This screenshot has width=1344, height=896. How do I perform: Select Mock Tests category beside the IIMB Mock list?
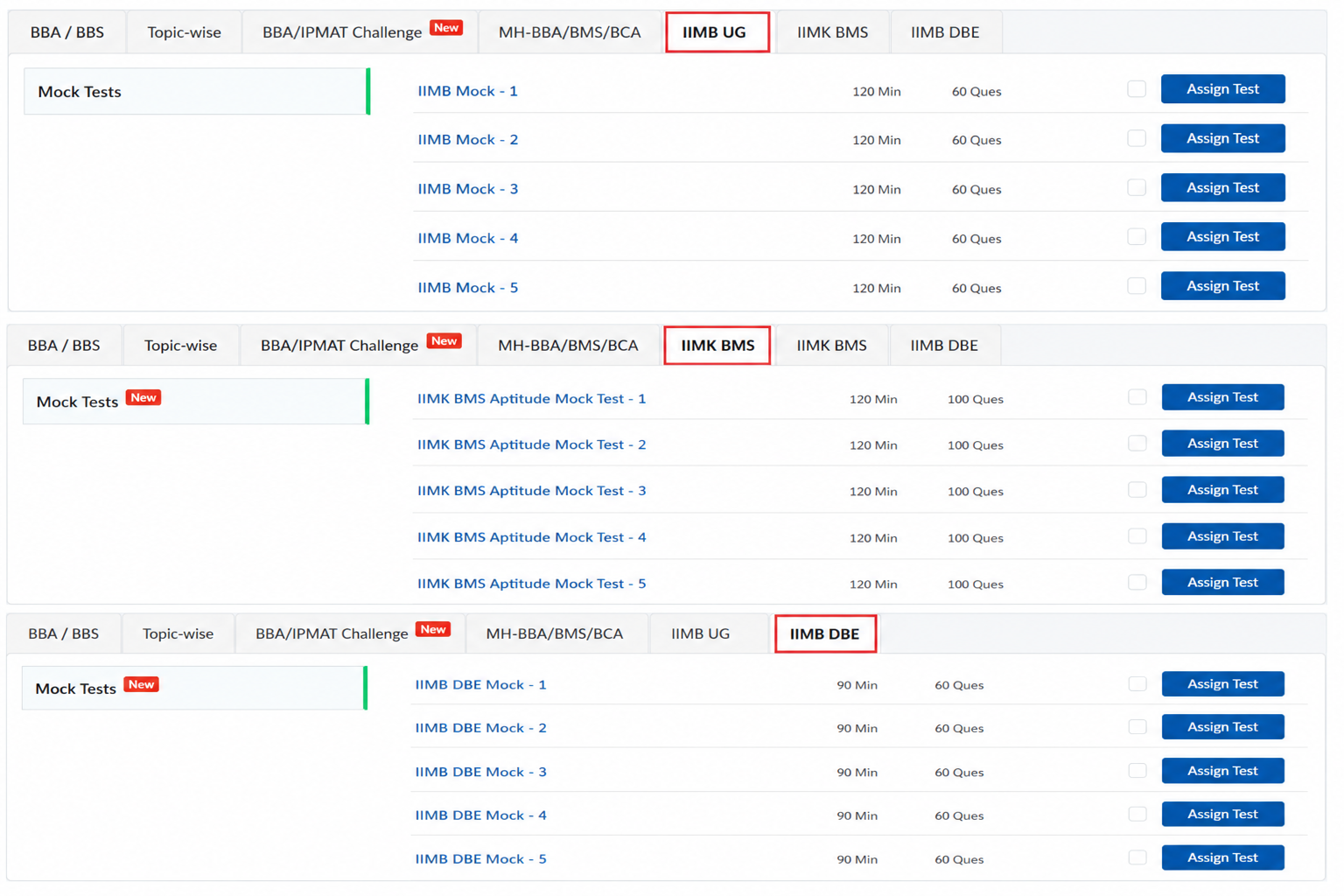197,91
